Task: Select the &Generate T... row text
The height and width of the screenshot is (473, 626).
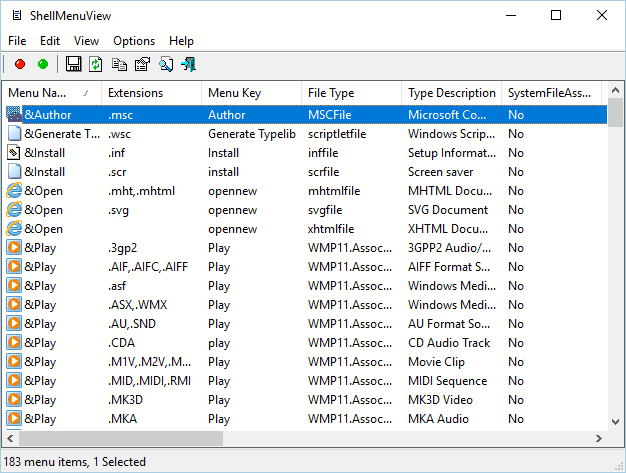Action: 62,134
